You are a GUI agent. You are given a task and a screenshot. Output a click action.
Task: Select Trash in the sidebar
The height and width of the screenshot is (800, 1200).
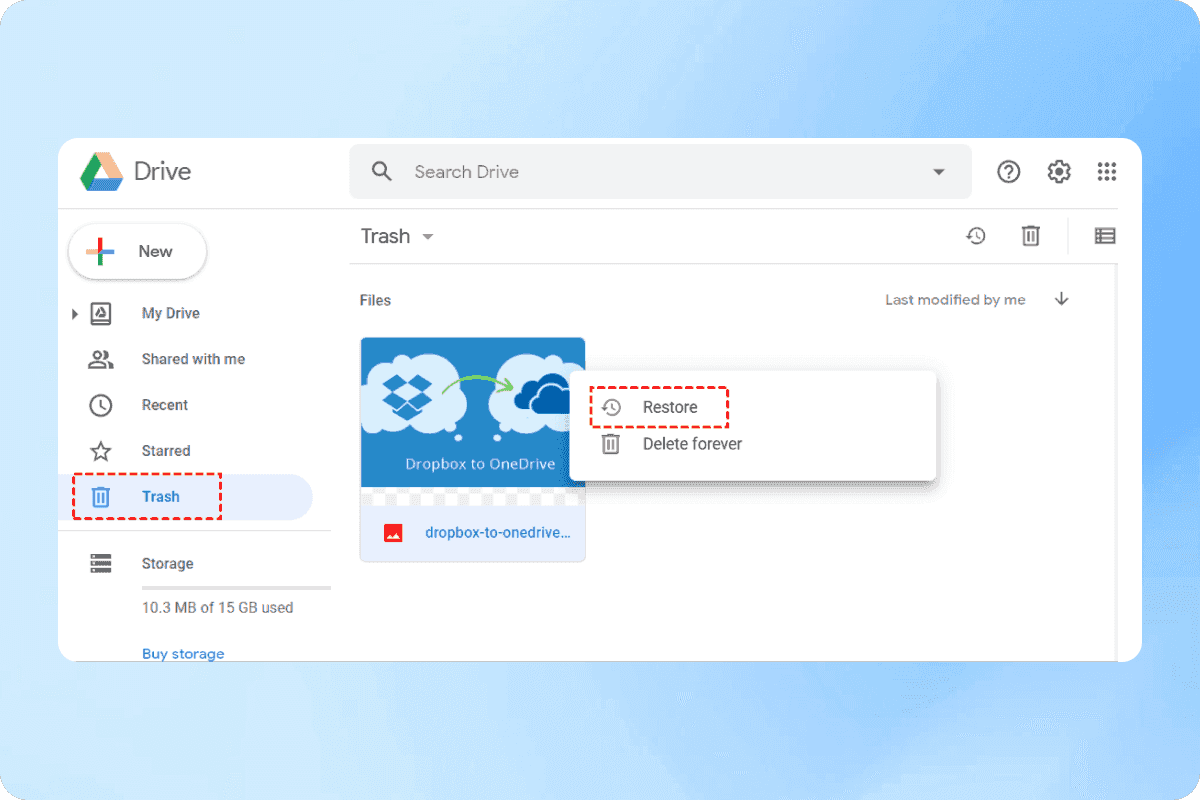point(185,497)
